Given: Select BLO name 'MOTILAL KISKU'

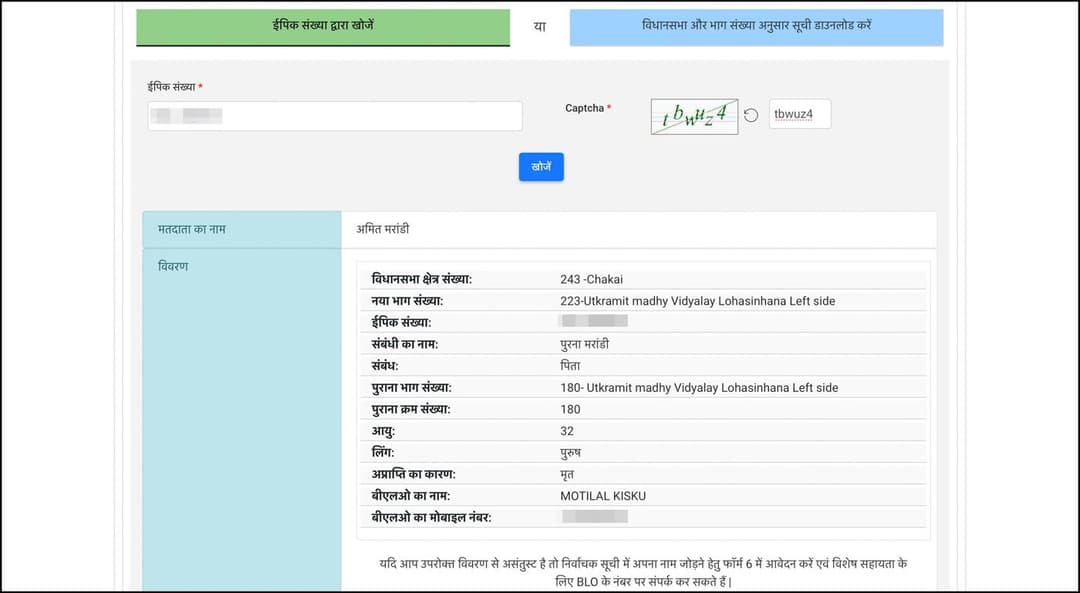Looking at the screenshot, I should click(603, 496).
